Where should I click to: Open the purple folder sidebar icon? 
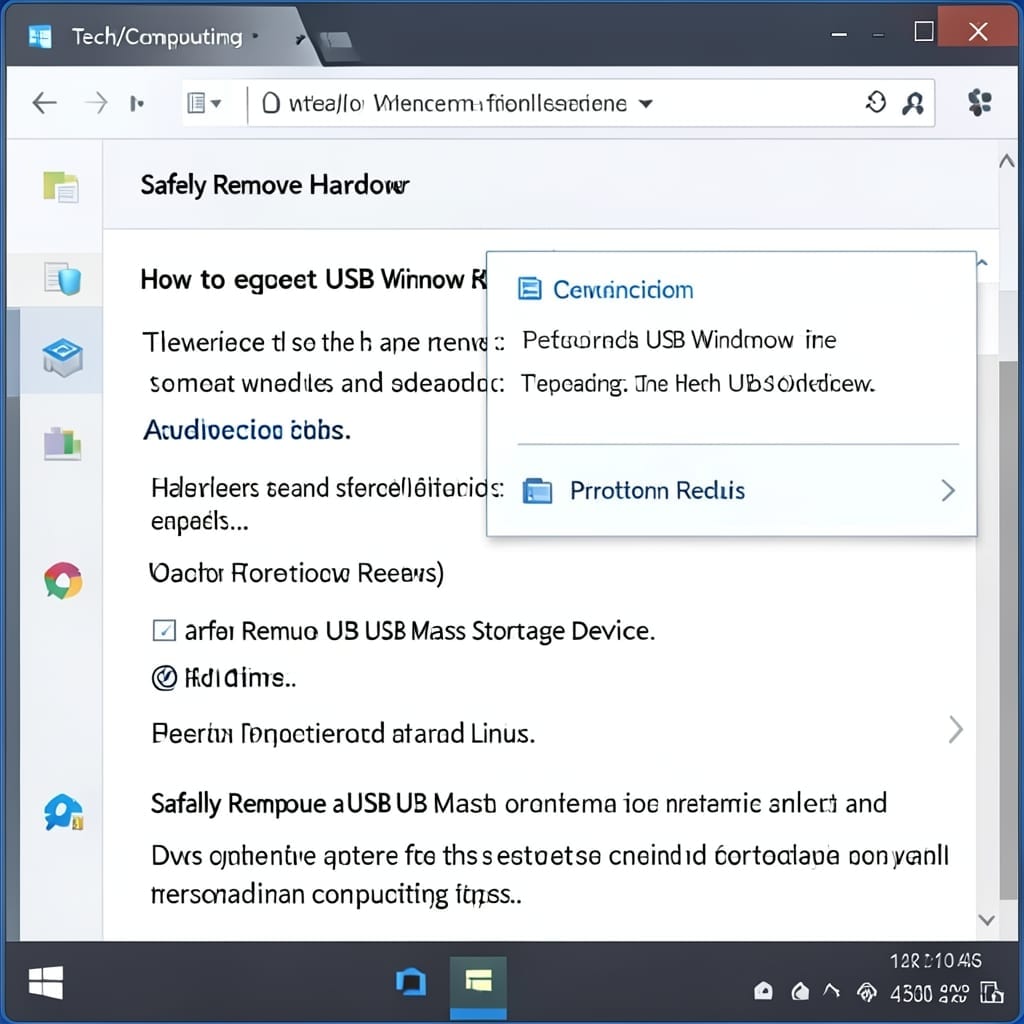tap(62, 443)
